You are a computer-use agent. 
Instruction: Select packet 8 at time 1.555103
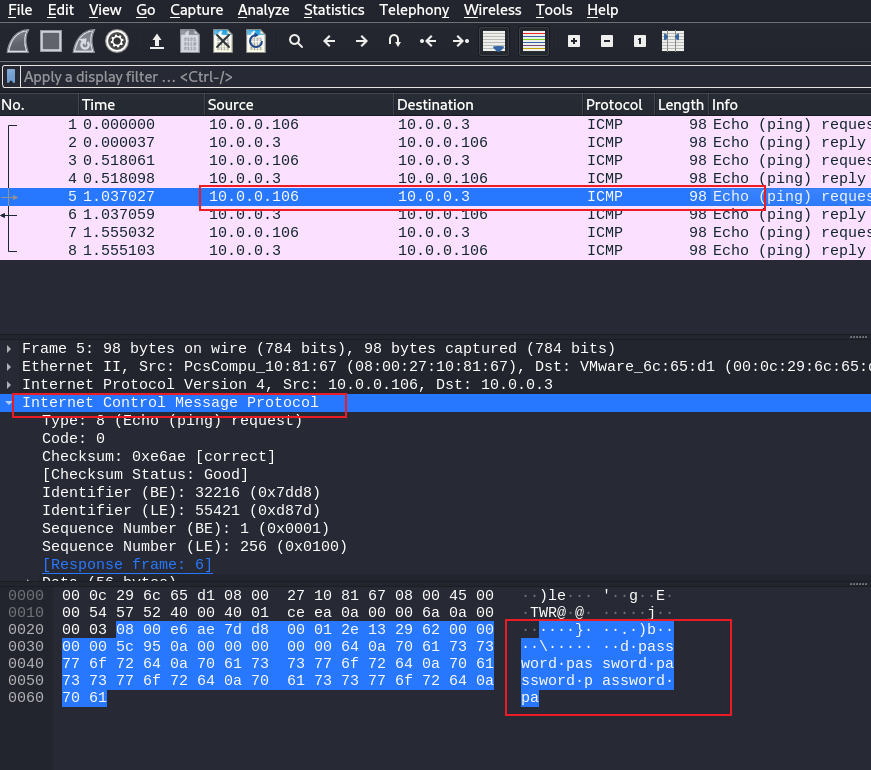click(436, 251)
